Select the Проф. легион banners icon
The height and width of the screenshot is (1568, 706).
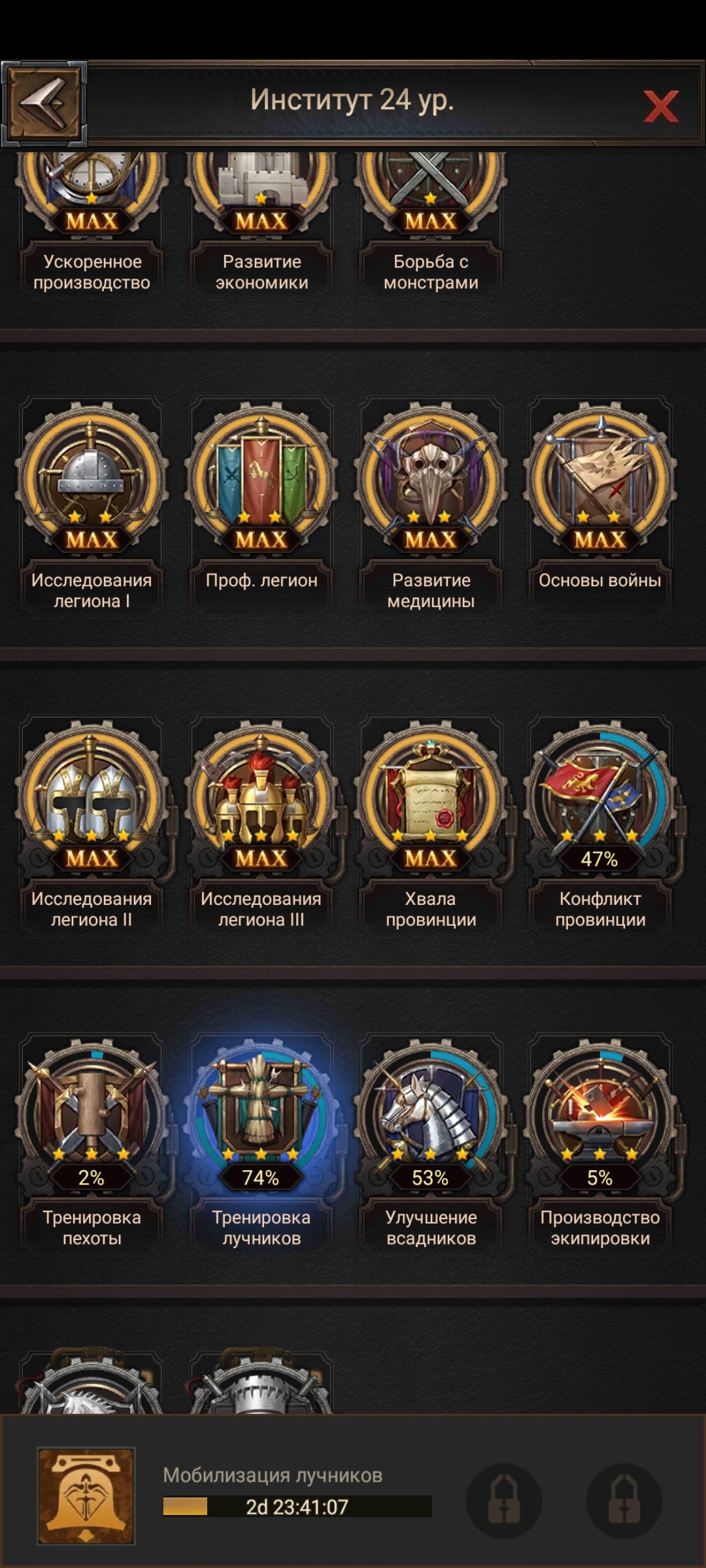261,483
